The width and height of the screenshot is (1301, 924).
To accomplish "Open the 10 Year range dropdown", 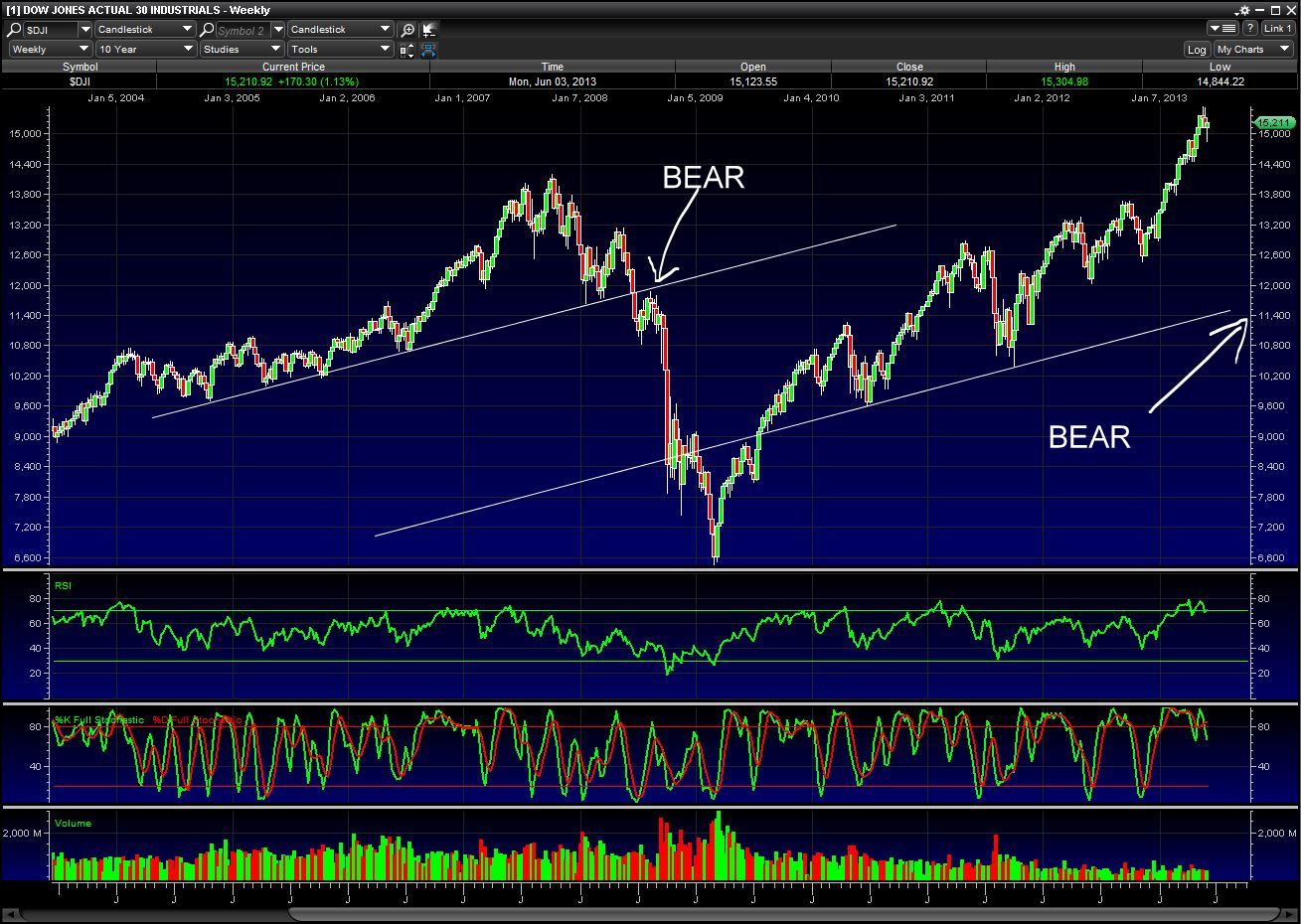I will pyautogui.click(x=145, y=49).
